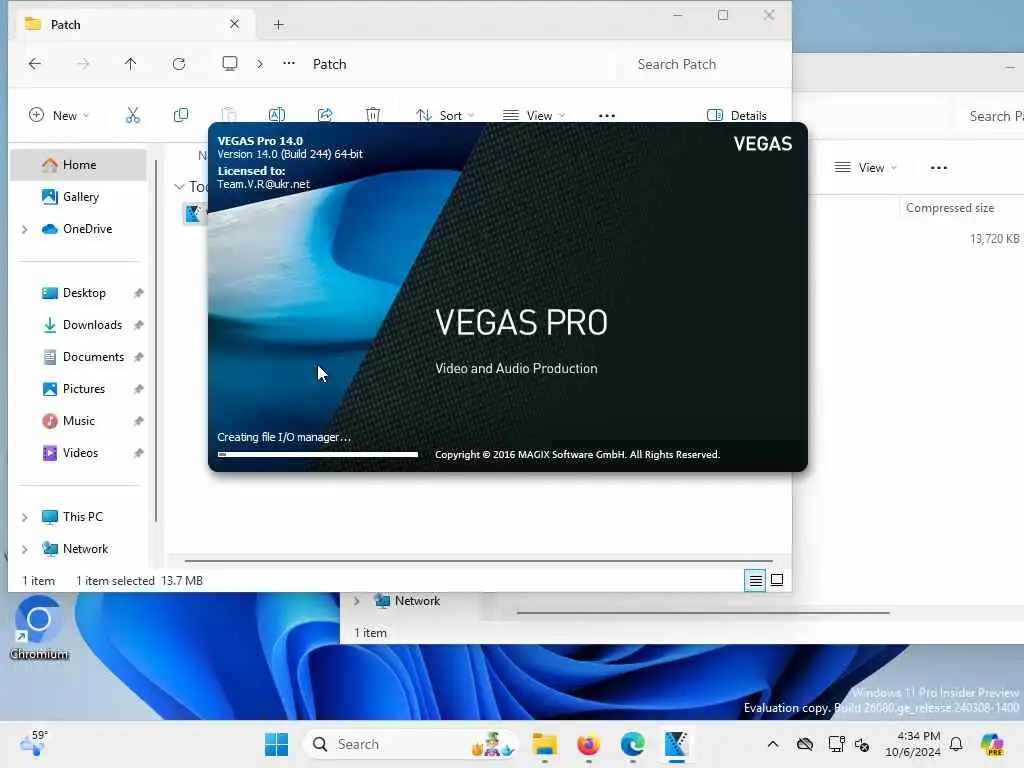Viewport: 1024px width, 768px height.
Task: Click the selected file icon in list
Action: click(193, 214)
